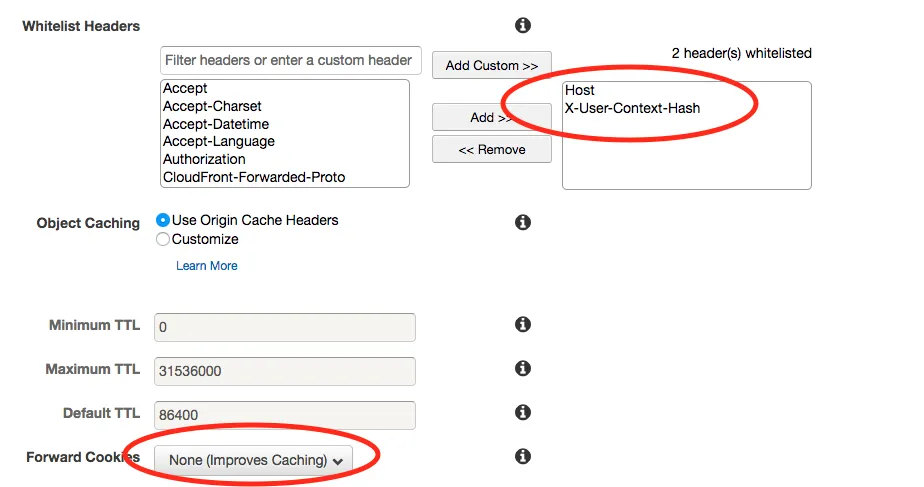Image resolution: width=924 pixels, height=487 pixels.
Task: Select X-User-Context-Hash whitelisted header
Action: tap(632, 107)
